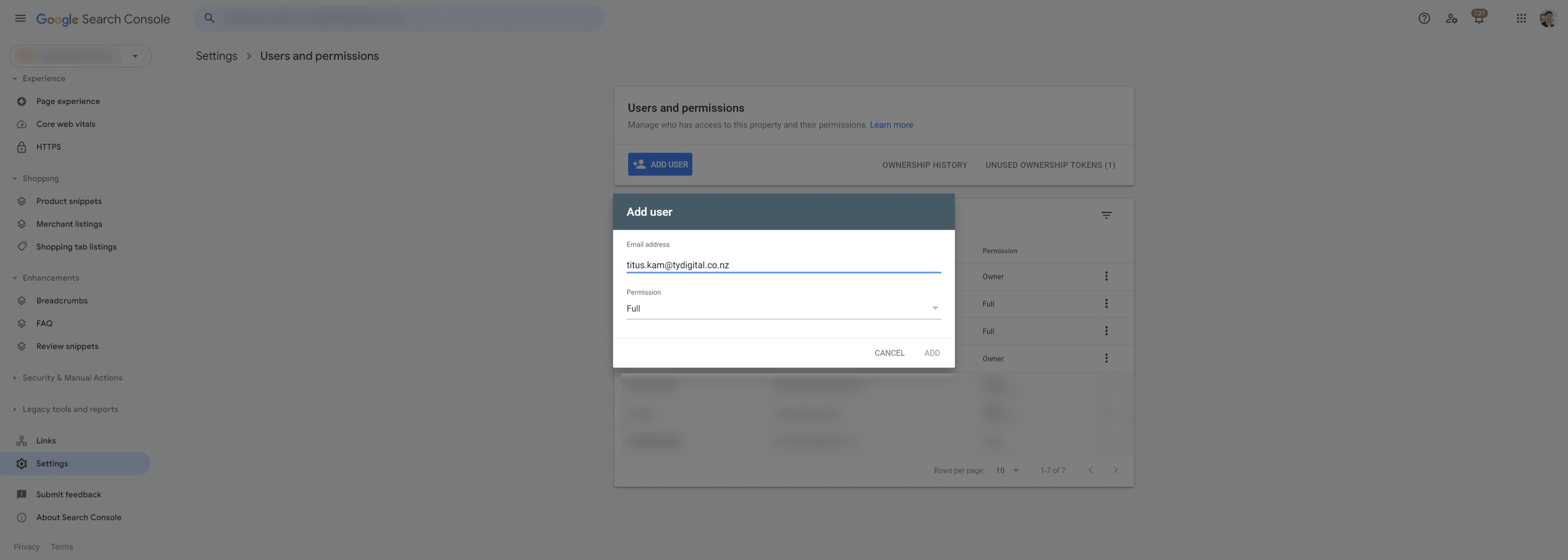Click the notifications bell in the top bar
The image size is (1568, 560).
click(1479, 18)
